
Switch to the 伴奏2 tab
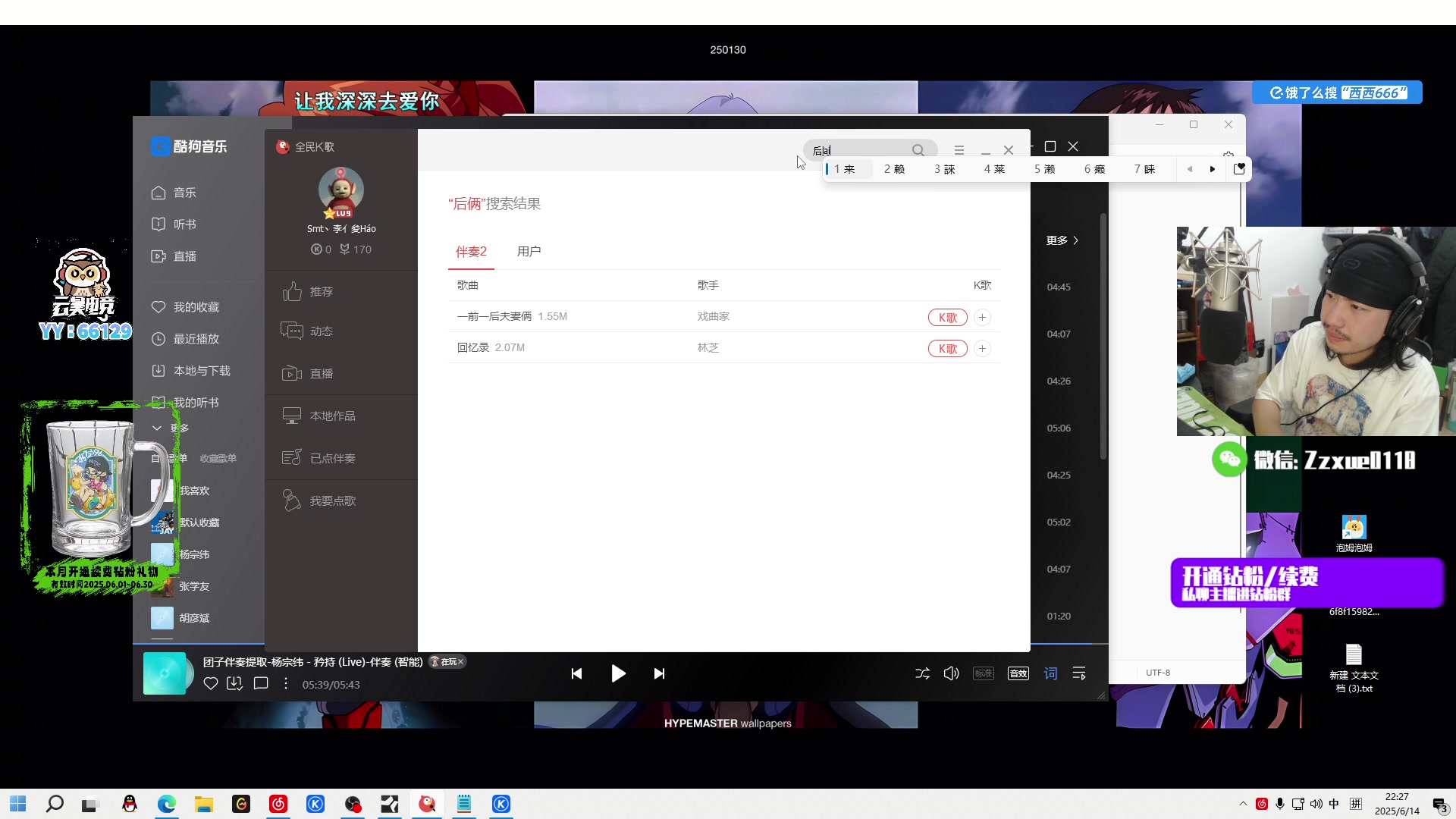(x=471, y=251)
